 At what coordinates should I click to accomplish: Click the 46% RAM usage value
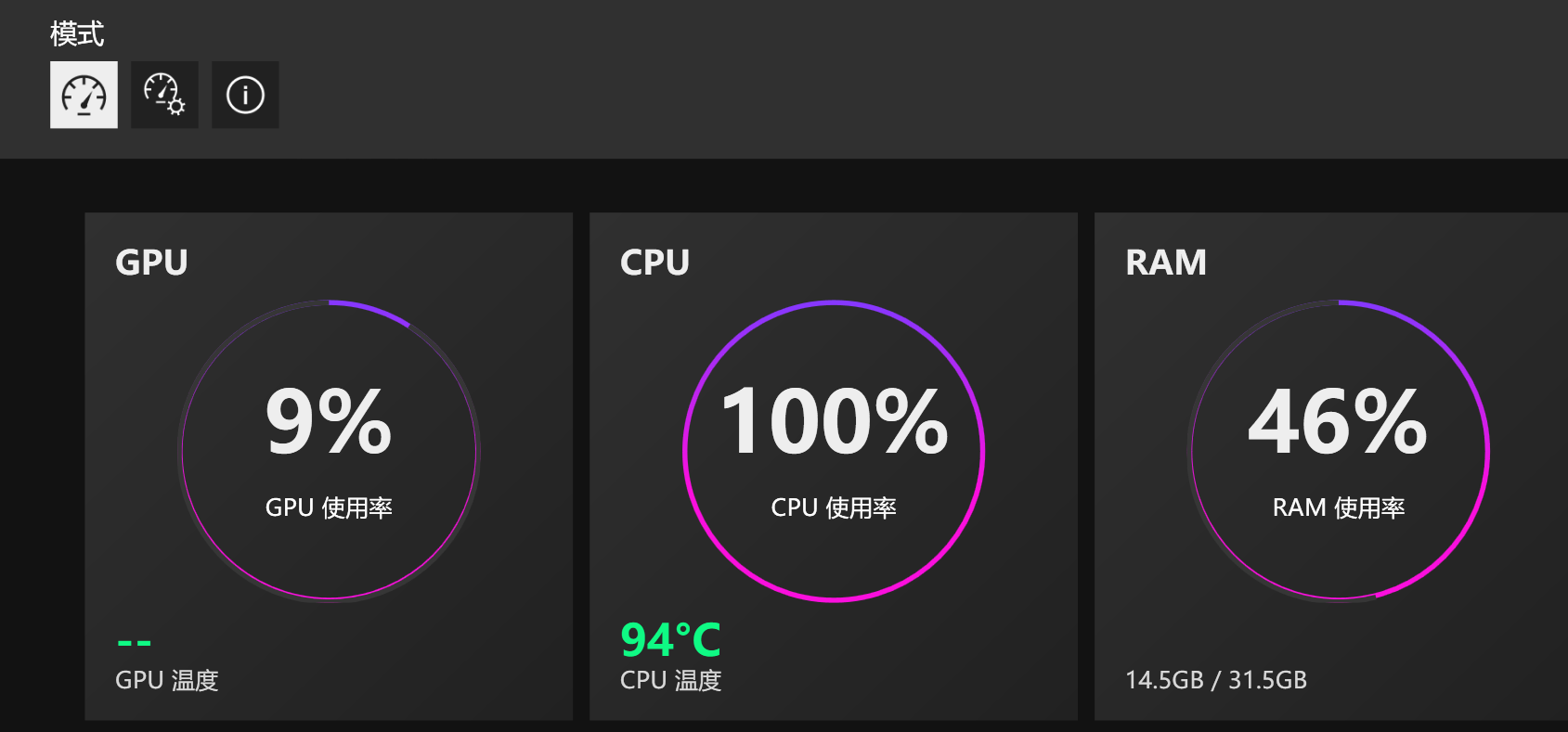tap(1338, 422)
